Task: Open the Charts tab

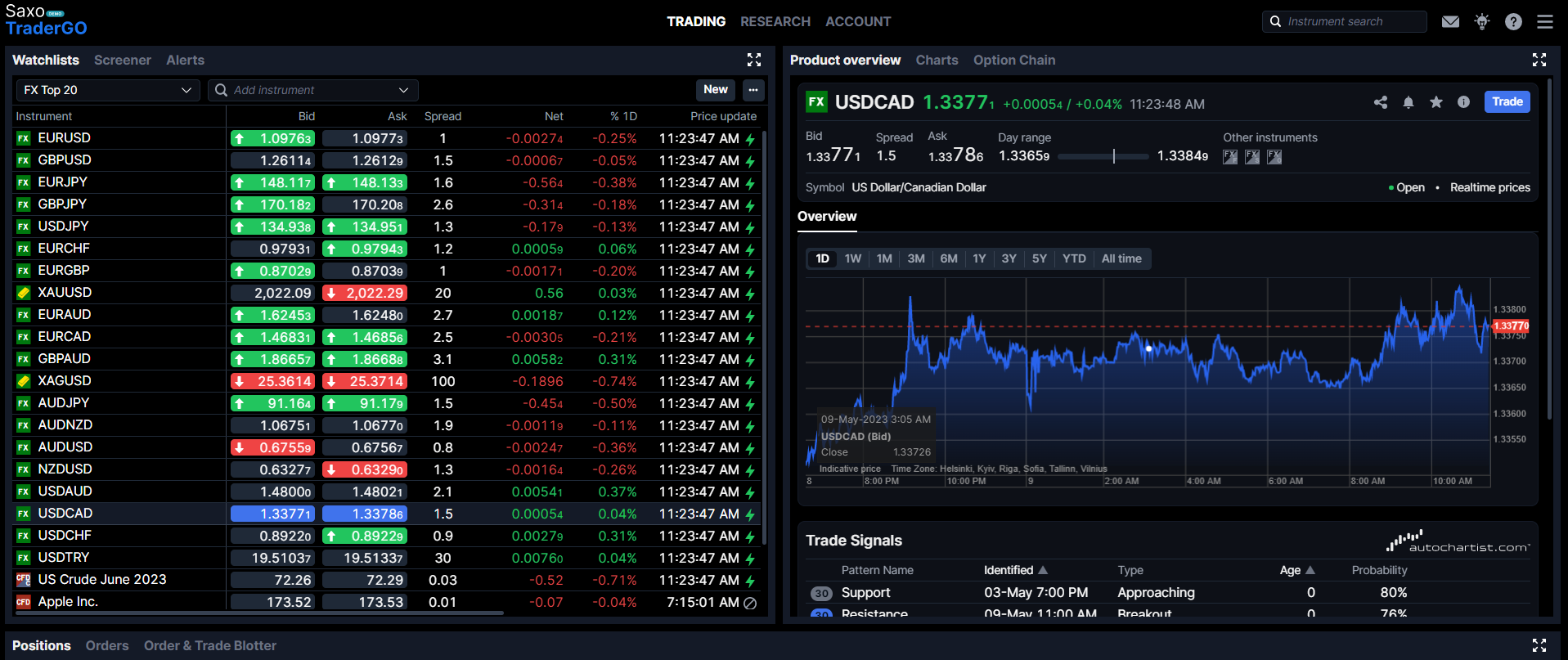Action: pos(937,60)
